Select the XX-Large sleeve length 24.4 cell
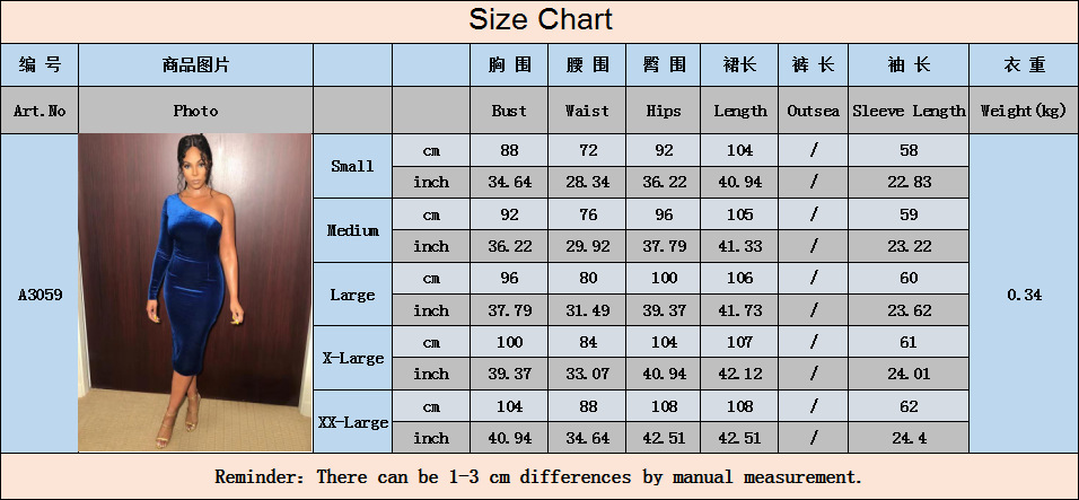Viewport: 1079px width, 500px height. 909,437
